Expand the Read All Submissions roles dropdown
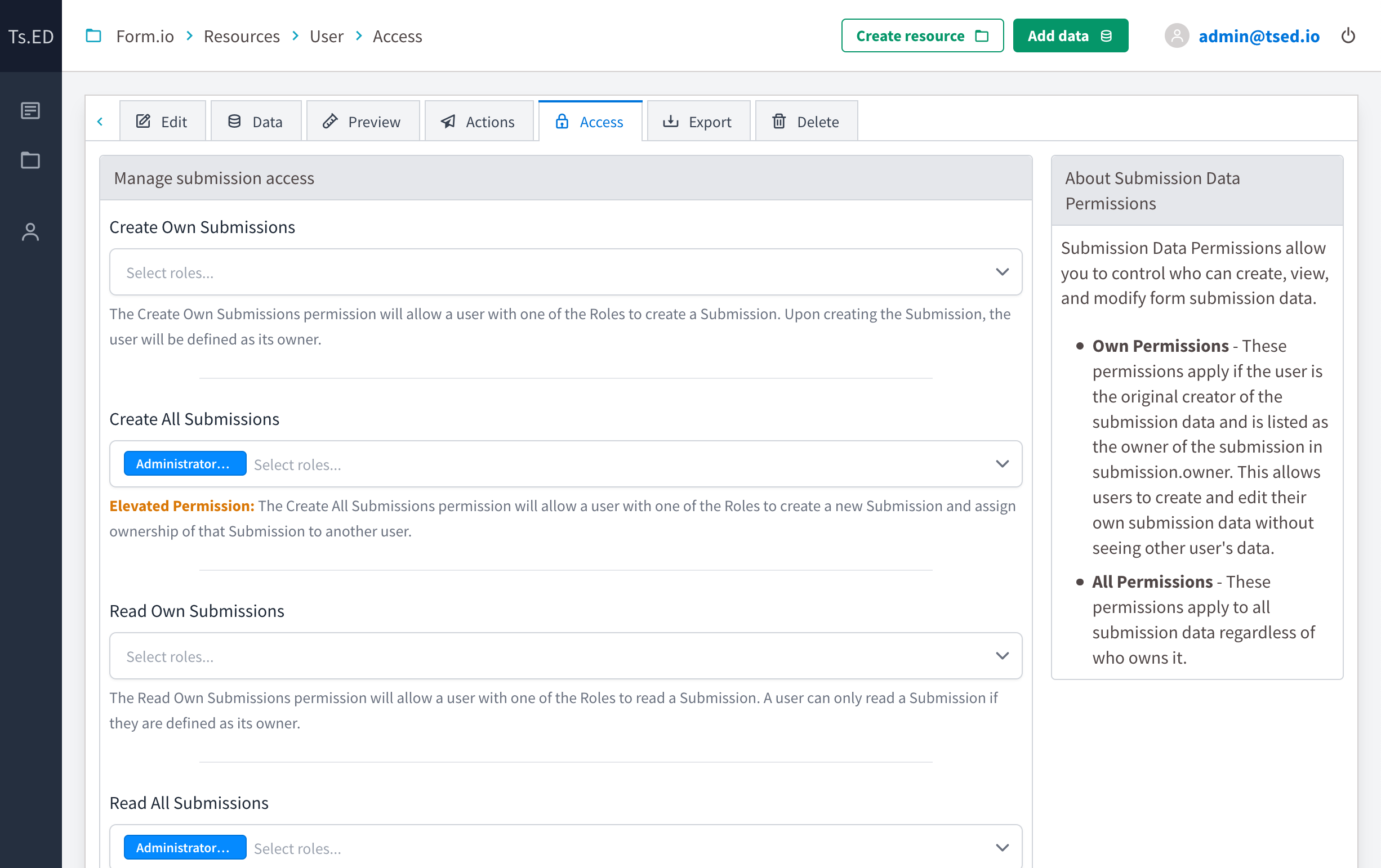1381x868 pixels. coord(1003,847)
